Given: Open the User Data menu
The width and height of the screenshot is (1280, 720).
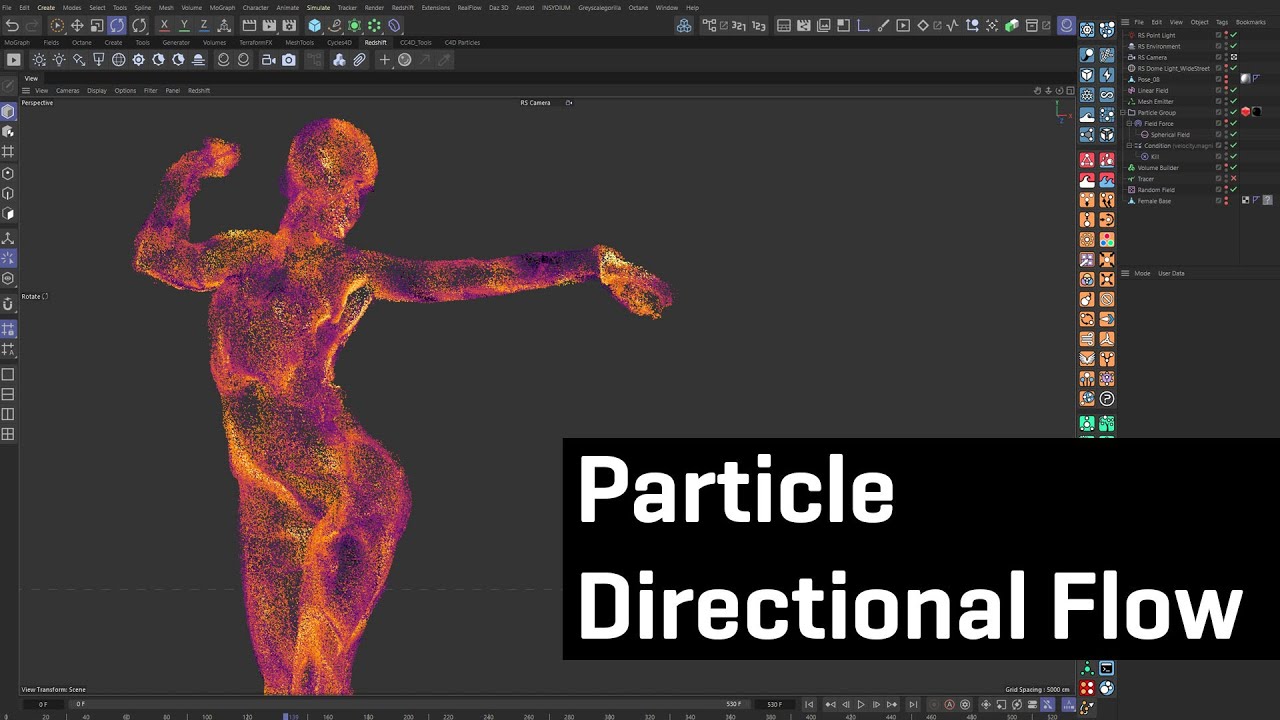Looking at the screenshot, I should (x=1171, y=273).
